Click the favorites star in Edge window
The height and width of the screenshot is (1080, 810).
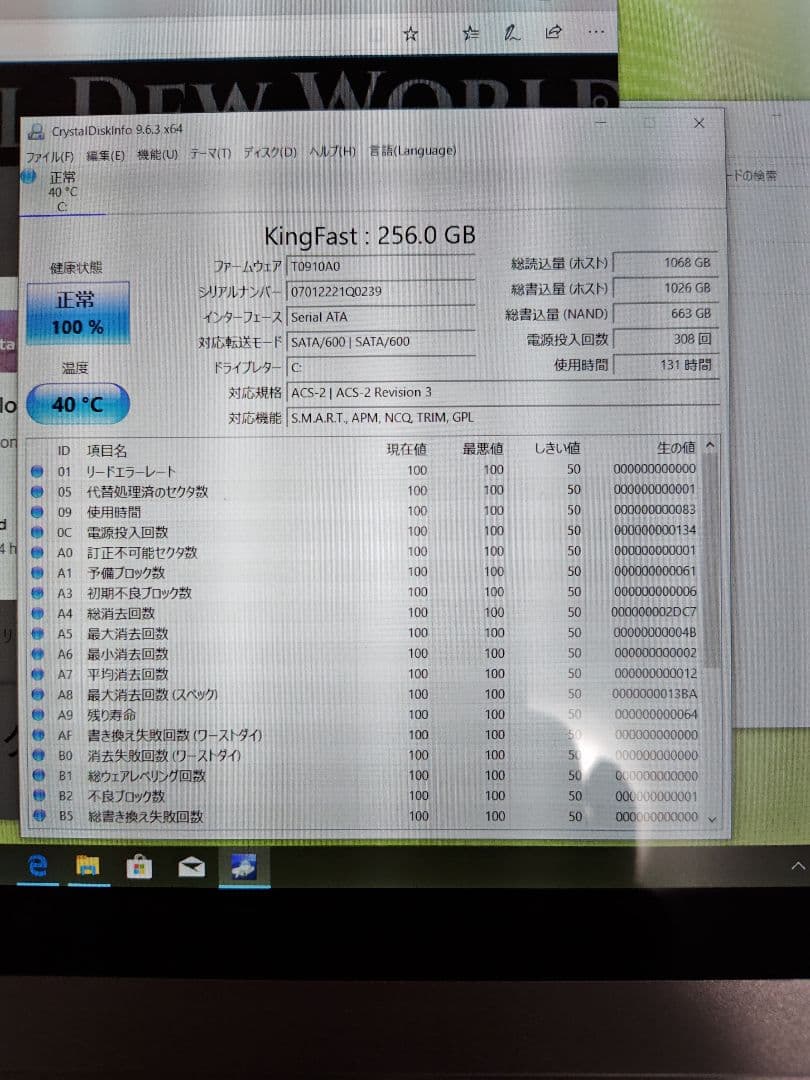(x=411, y=33)
